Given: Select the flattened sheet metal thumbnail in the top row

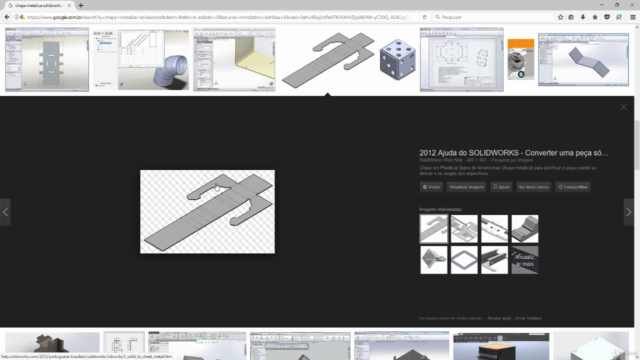Looking at the screenshot, I should [x=328, y=60].
